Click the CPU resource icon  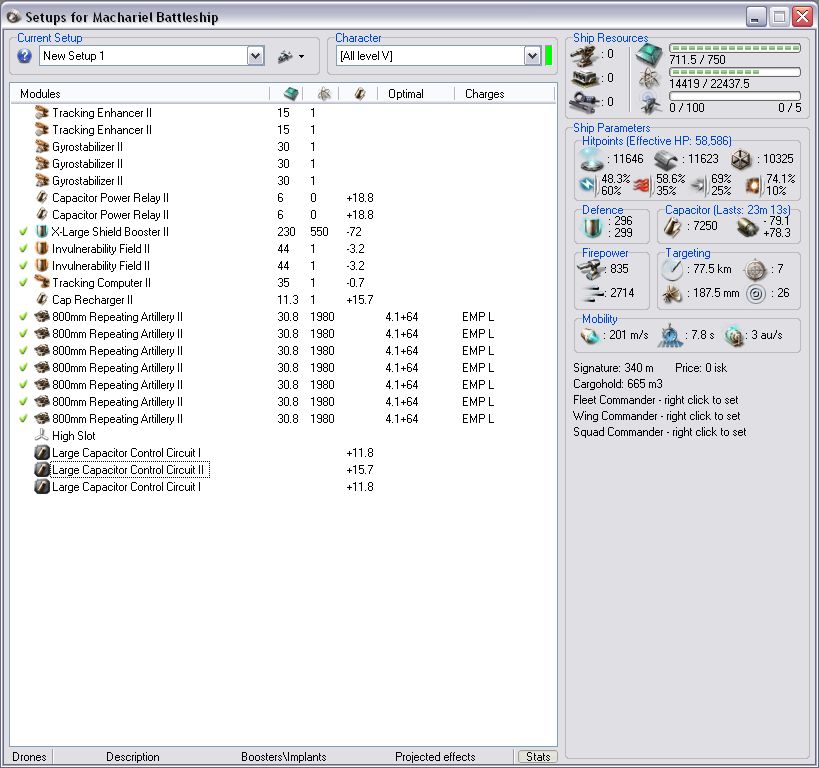click(x=649, y=55)
